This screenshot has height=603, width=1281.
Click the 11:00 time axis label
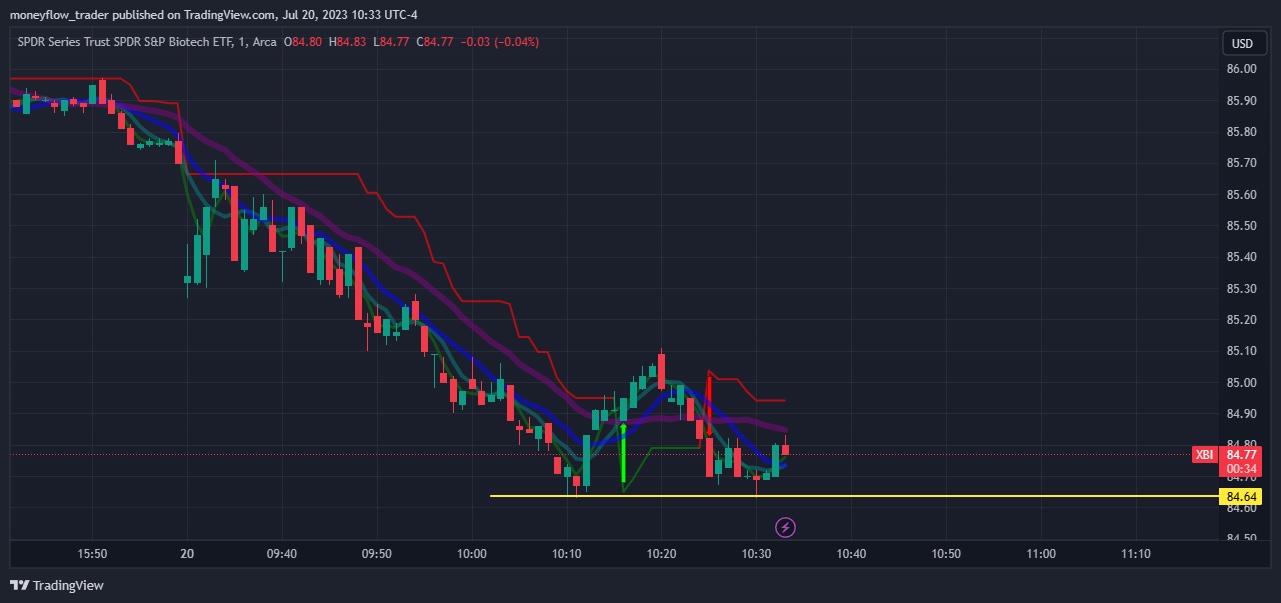(x=1041, y=553)
